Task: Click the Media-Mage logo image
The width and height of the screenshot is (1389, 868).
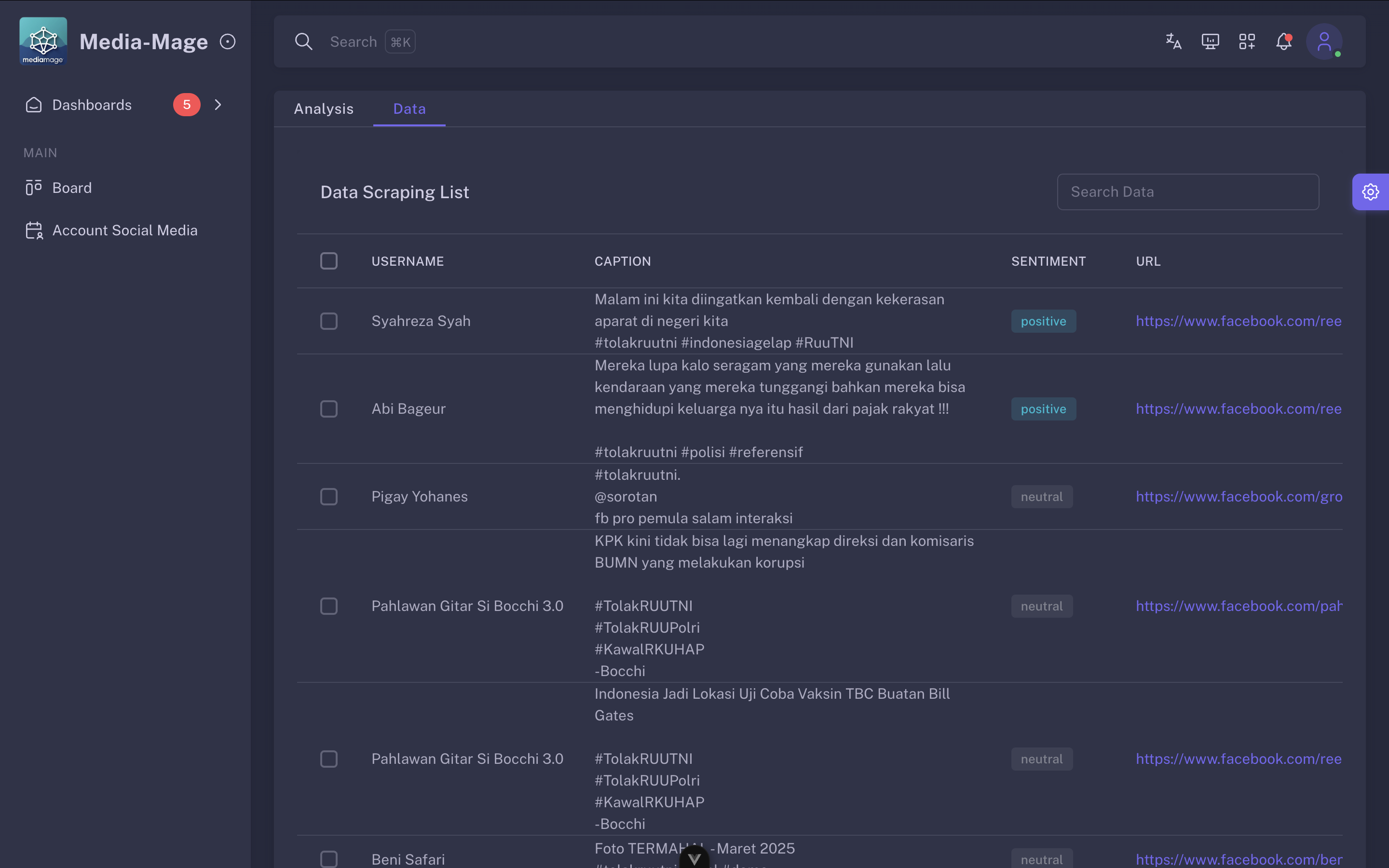Action: click(43, 41)
